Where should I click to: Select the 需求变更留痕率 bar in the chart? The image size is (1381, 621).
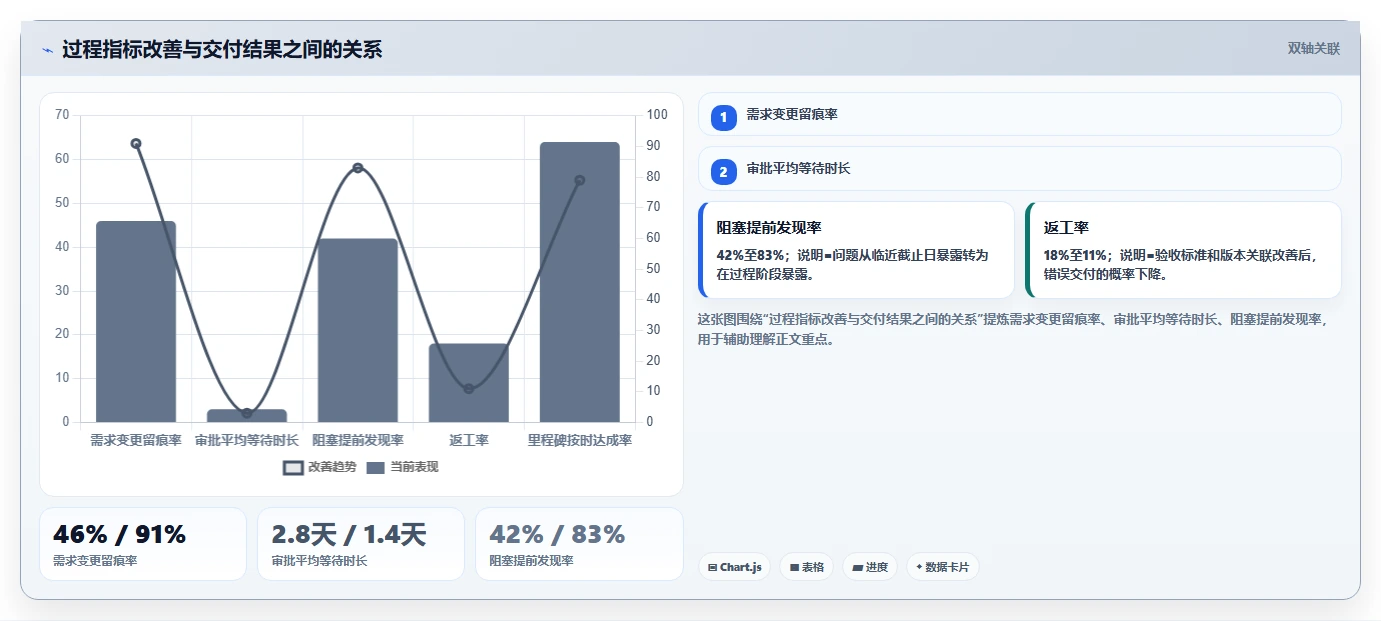pyautogui.click(x=136, y=322)
